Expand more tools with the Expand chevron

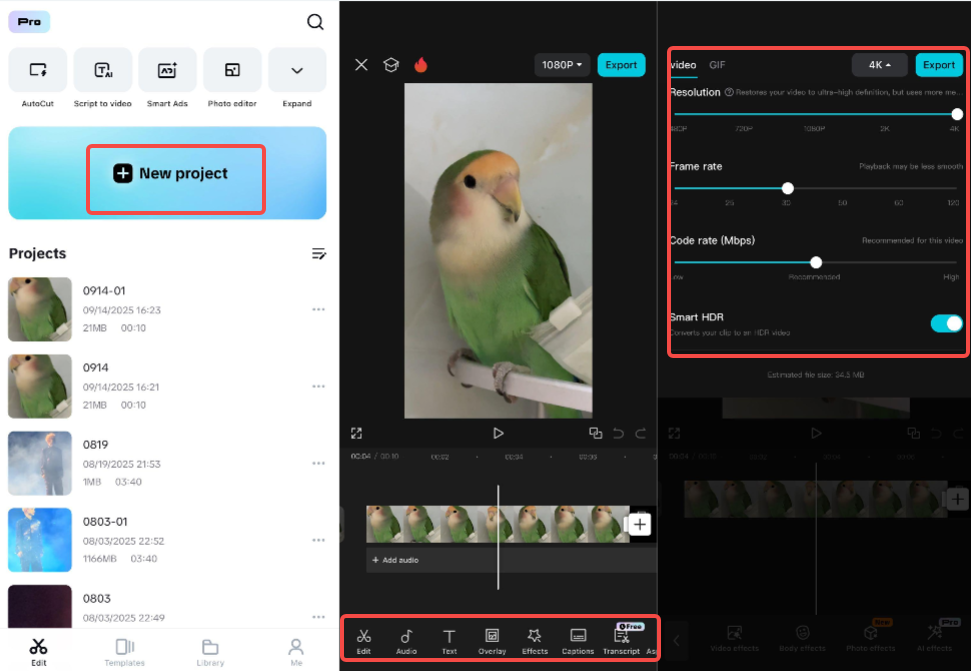click(296, 70)
